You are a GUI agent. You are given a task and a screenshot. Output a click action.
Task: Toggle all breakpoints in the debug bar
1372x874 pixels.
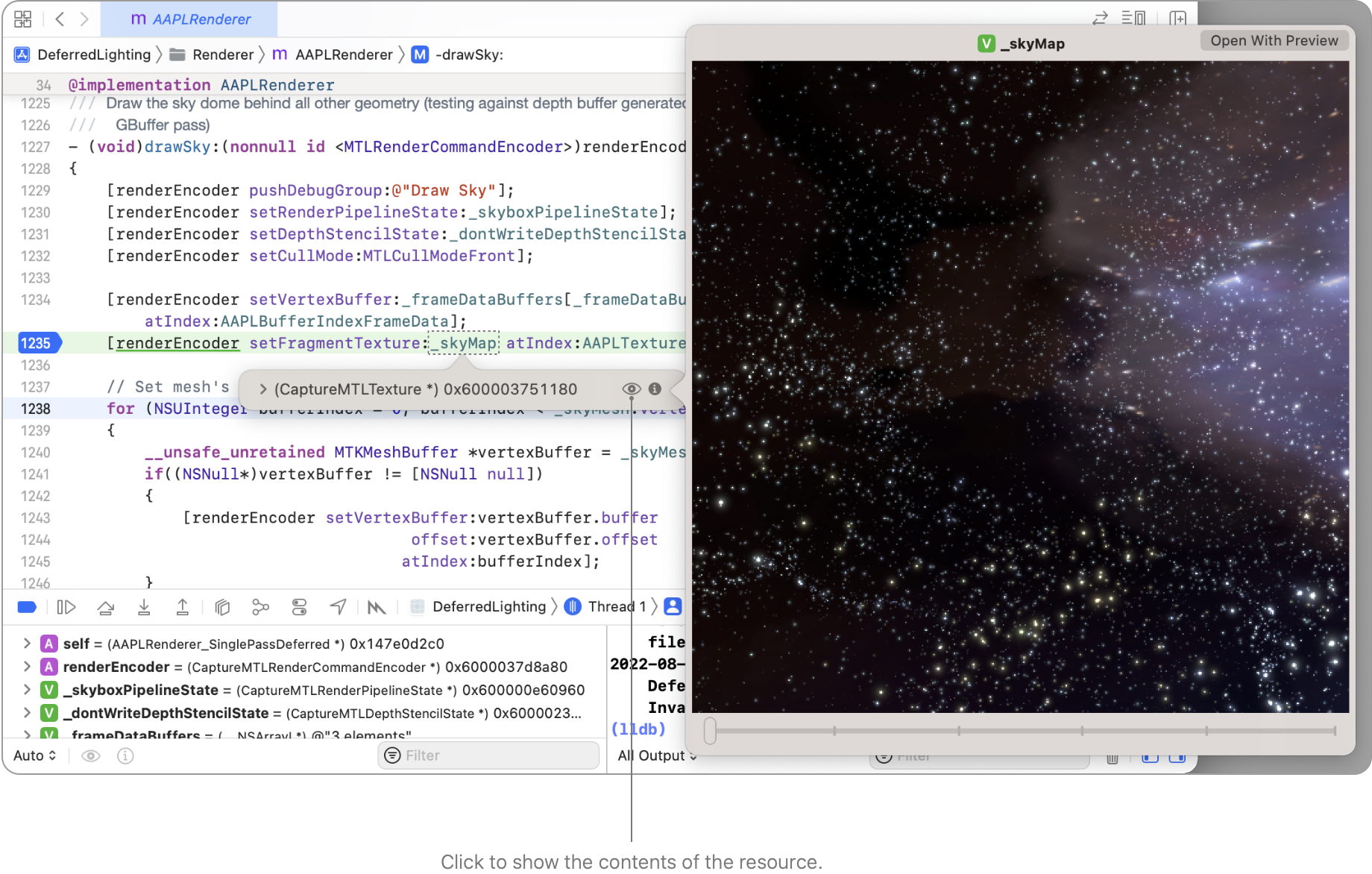26,606
